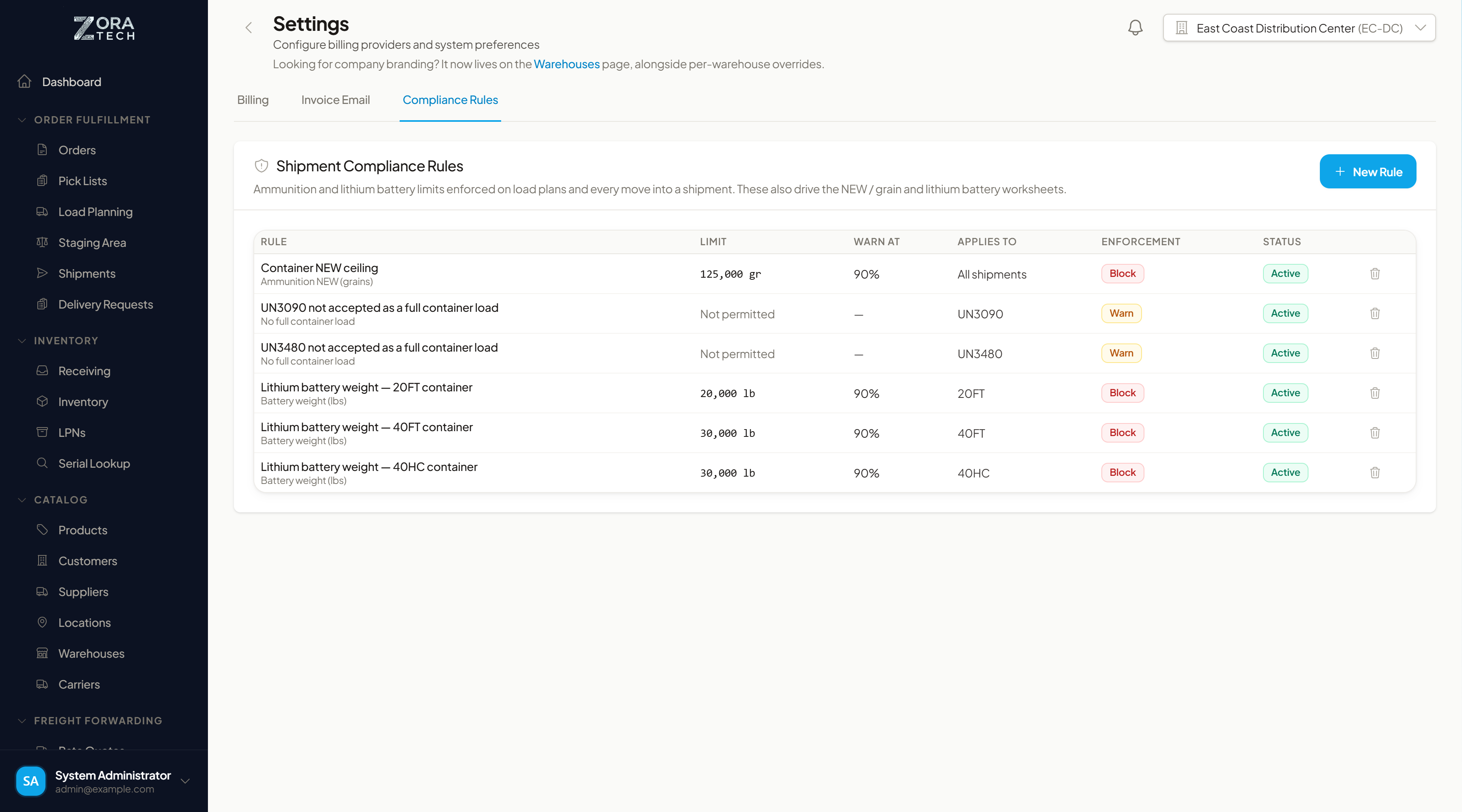Delete the Container NEW ceiling rule
Screen dimensions: 1462x812
[1375, 274]
